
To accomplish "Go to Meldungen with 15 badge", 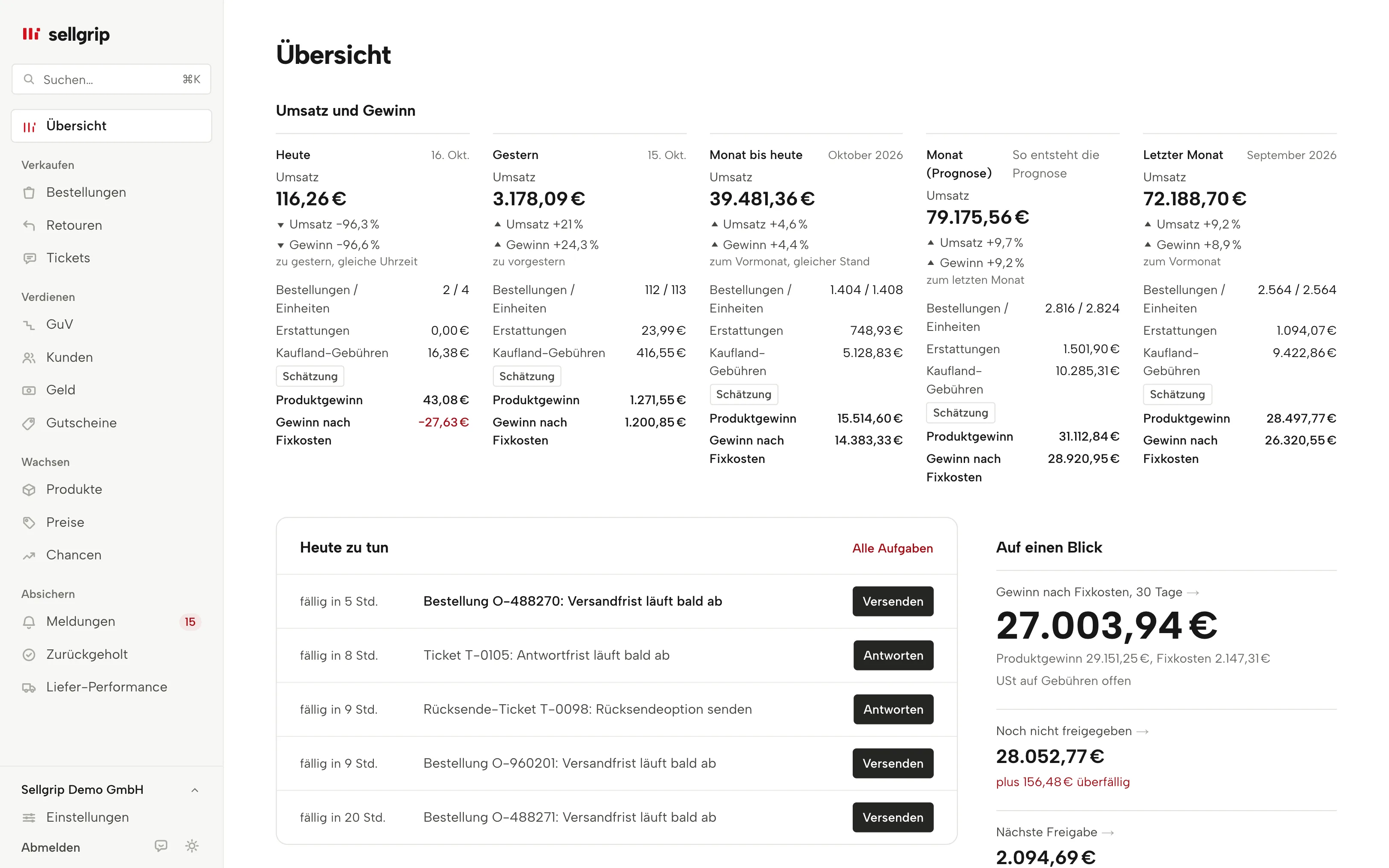I will (111, 622).
